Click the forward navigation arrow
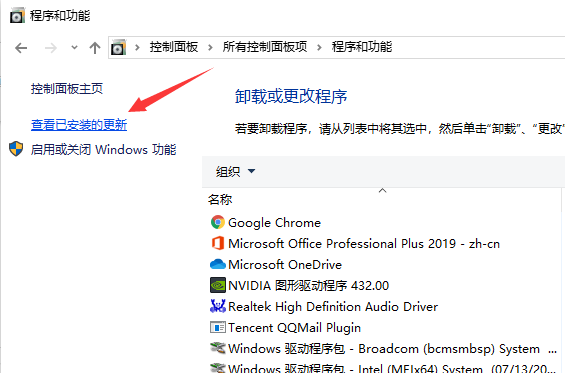Viewport: 565px width, 373px height. 50,48
